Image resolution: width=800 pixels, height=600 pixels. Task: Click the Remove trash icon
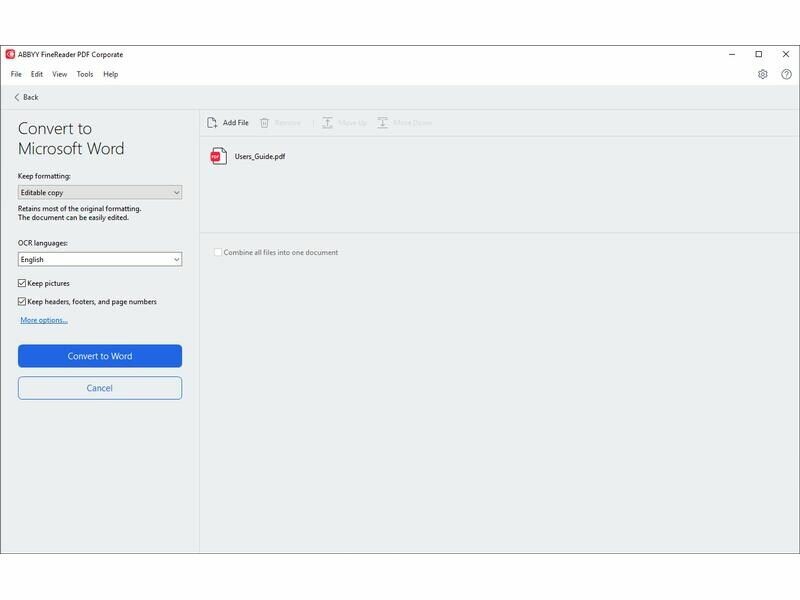(265, 123)
